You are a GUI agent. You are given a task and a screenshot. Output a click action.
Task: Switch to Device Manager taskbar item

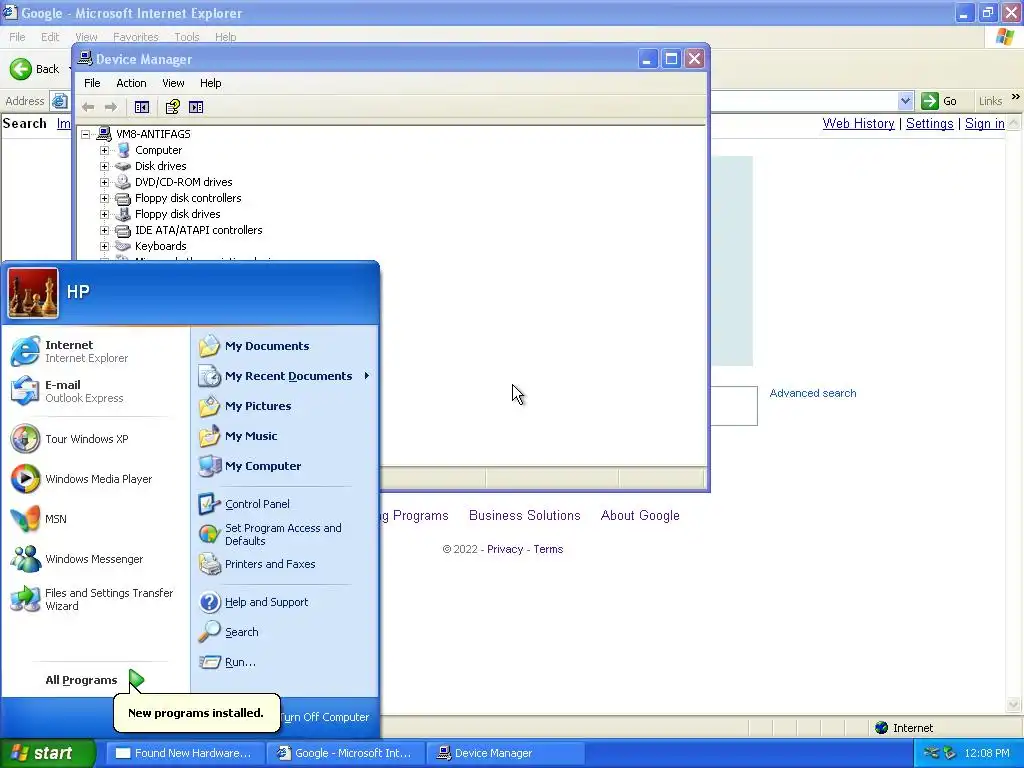pos(506,753)
